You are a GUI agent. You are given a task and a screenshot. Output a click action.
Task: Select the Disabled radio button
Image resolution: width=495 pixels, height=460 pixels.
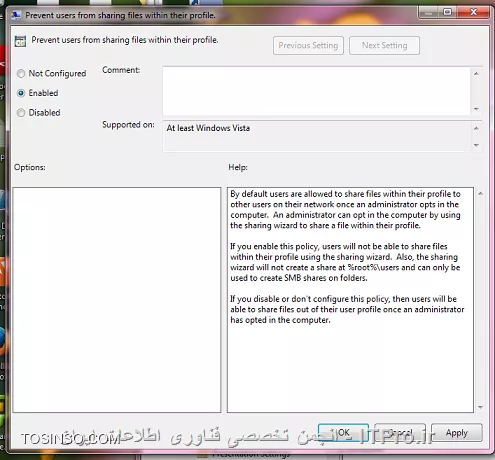21,113
